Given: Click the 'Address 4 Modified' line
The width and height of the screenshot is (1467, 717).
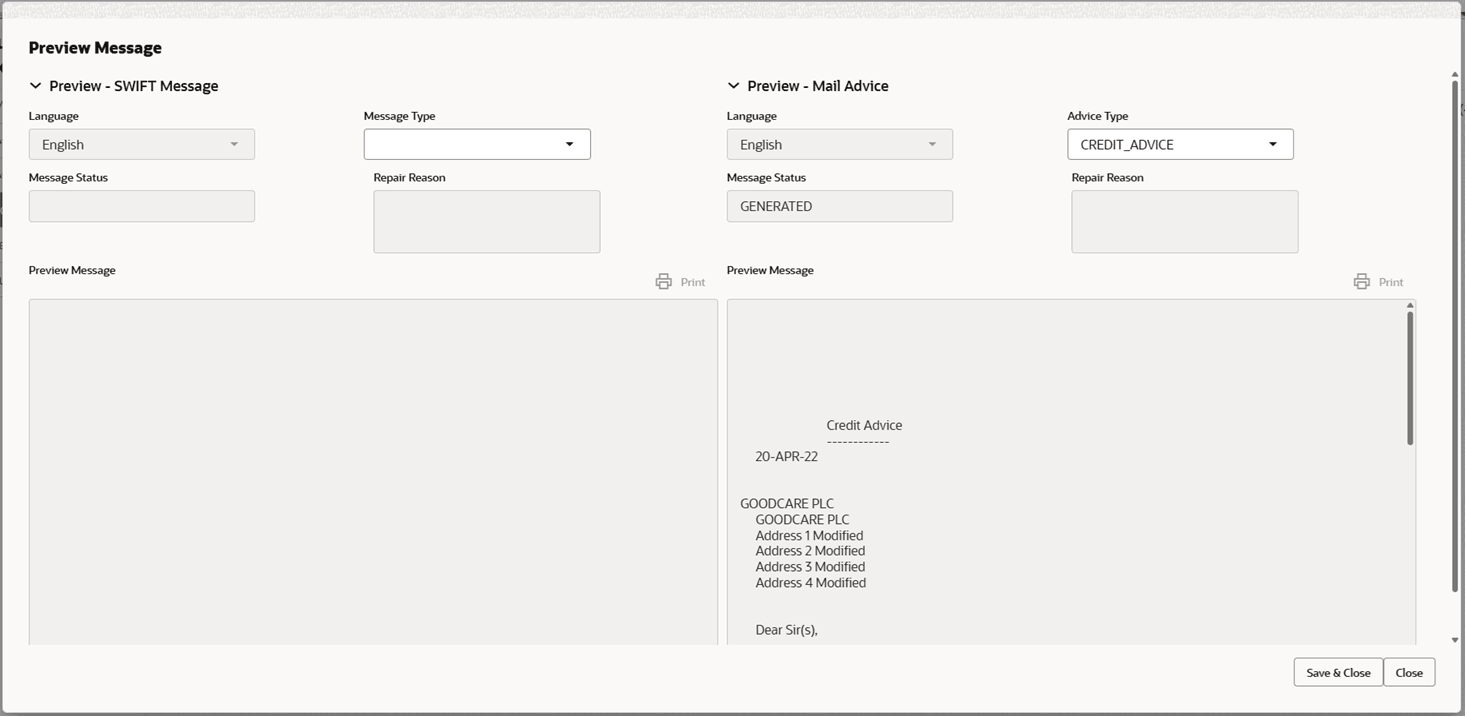Looking at the screenshot, I should point(811,583).
